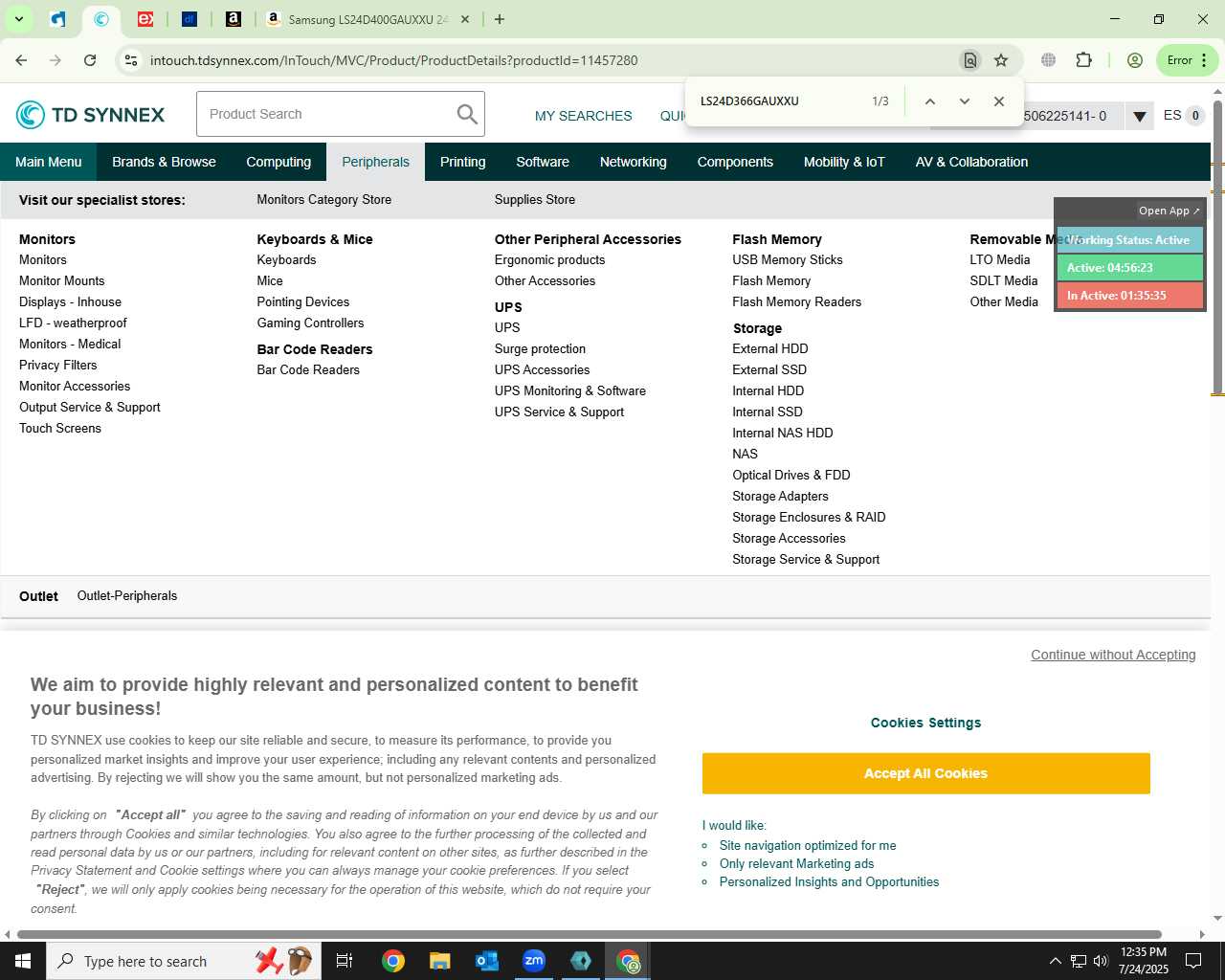Switch to the Amazon Samsung LS24D400GAUXXU tab
This screenshot has height=980, width=1225.
coord(368,19)
